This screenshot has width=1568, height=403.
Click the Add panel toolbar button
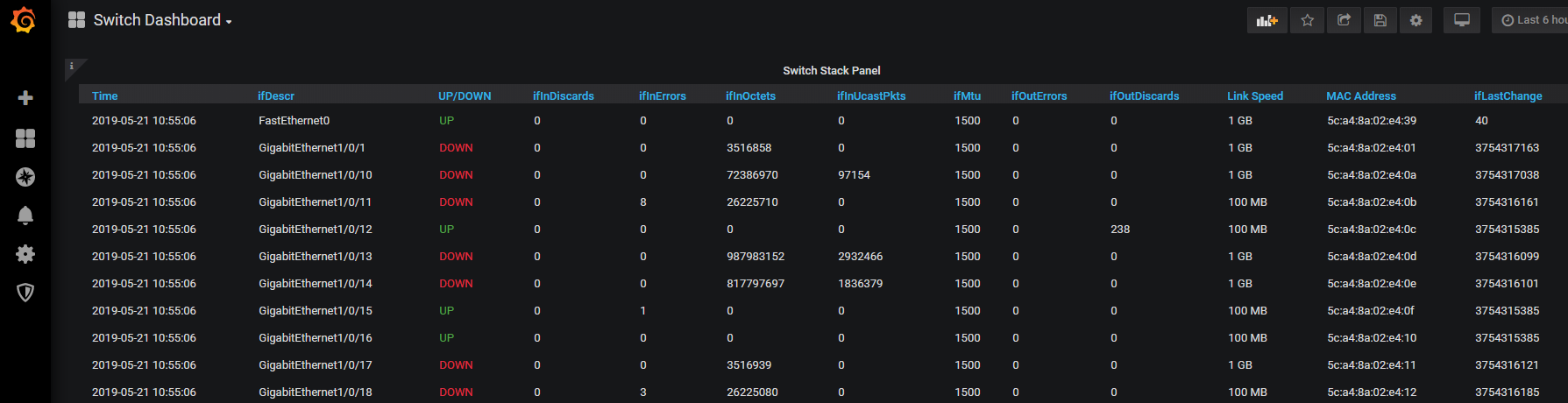coord(1267,20)
